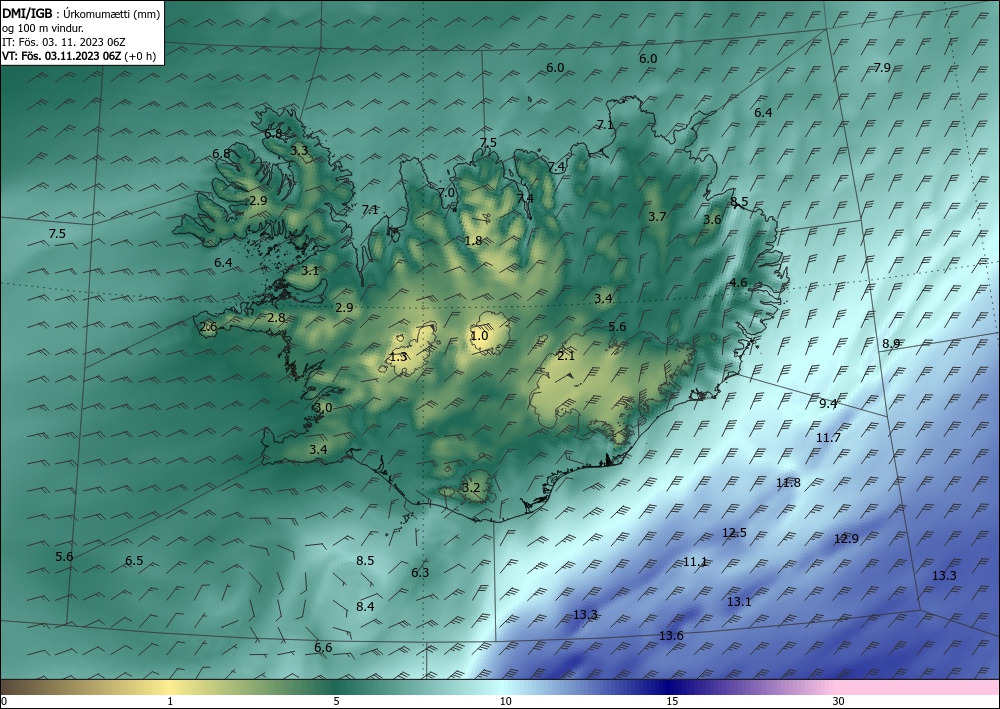The width and height of the screenshot is (1000, 709).
Task: Click the 2.8 value on Snæfellsnes peninsula
Action: click(x=276, y=317)
